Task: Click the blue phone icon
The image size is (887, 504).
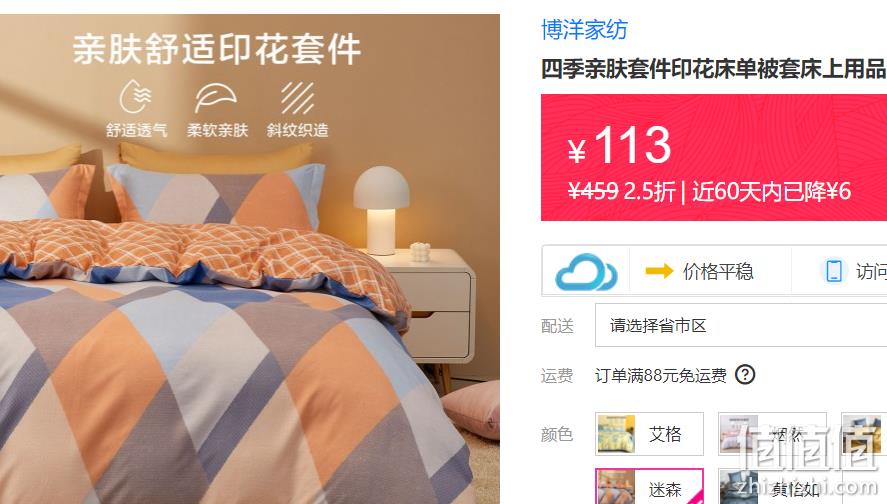Action: point(834,271)
